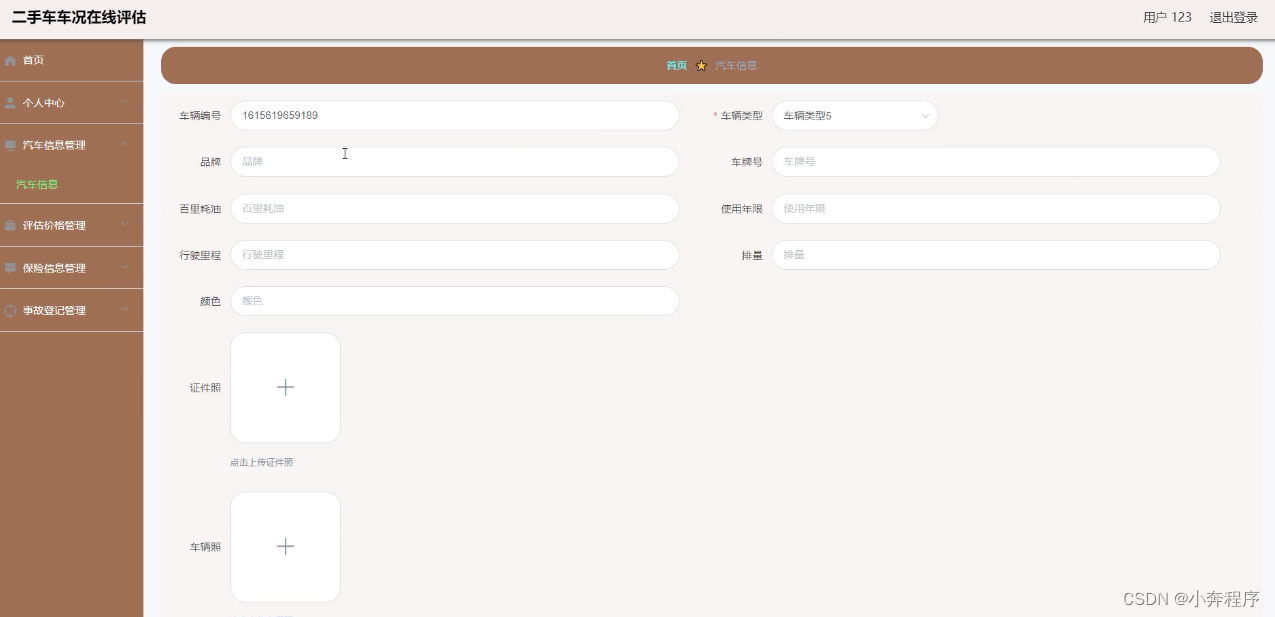Collapse the 汽车信息管理 menu chevron
The width and height of the screenshot is (1275, 617).
point(125,144)
